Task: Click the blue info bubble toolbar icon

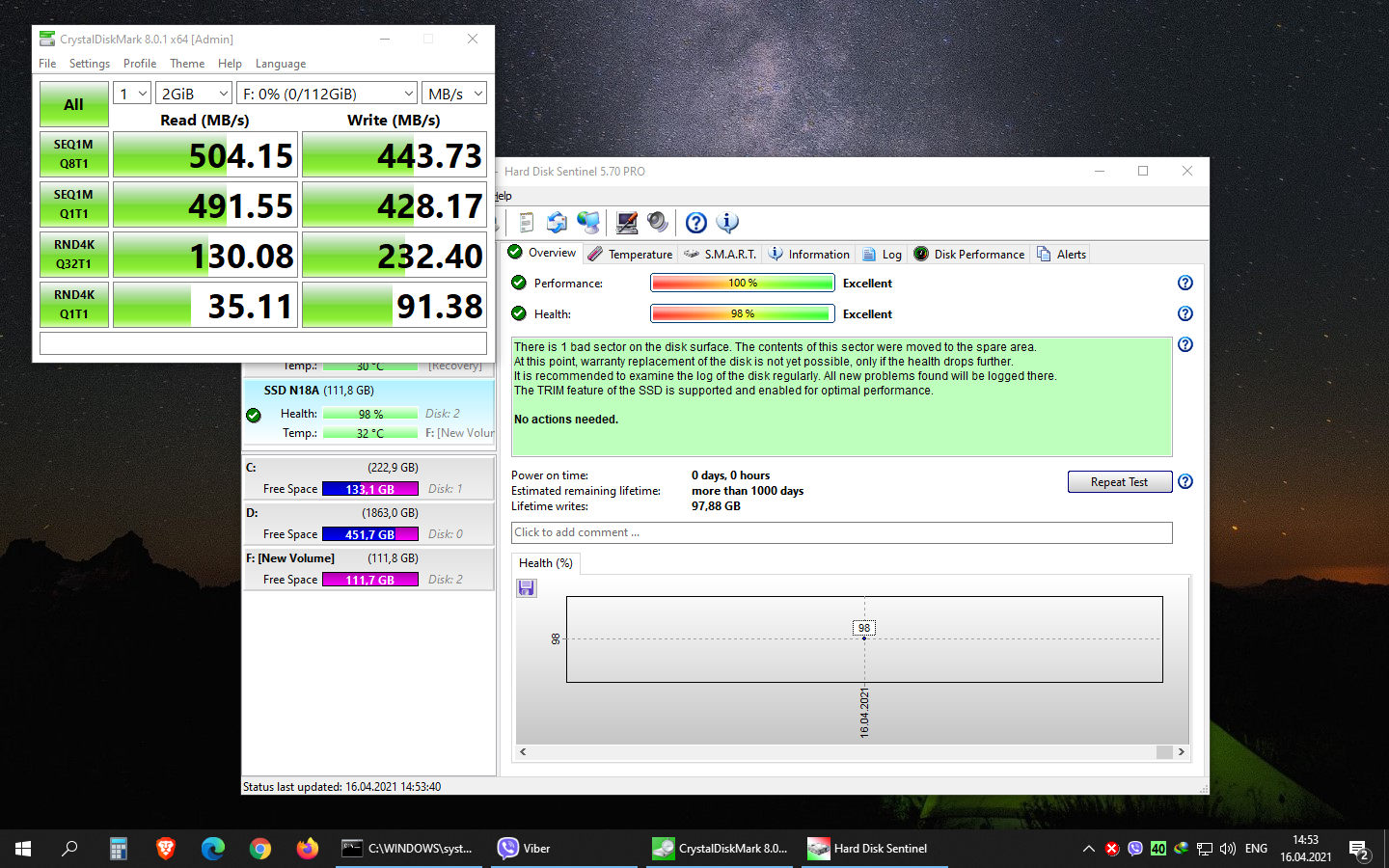Action: pyautogui.click(x=727, y=223)
